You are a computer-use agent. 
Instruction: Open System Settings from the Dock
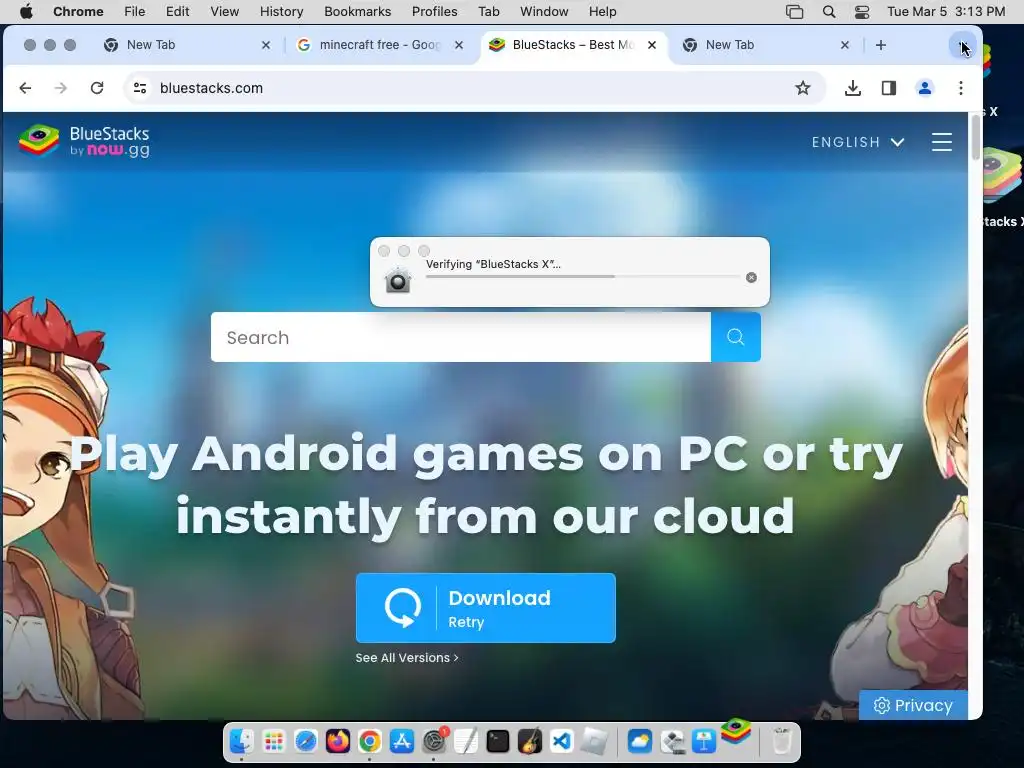[x=434, y=741]
